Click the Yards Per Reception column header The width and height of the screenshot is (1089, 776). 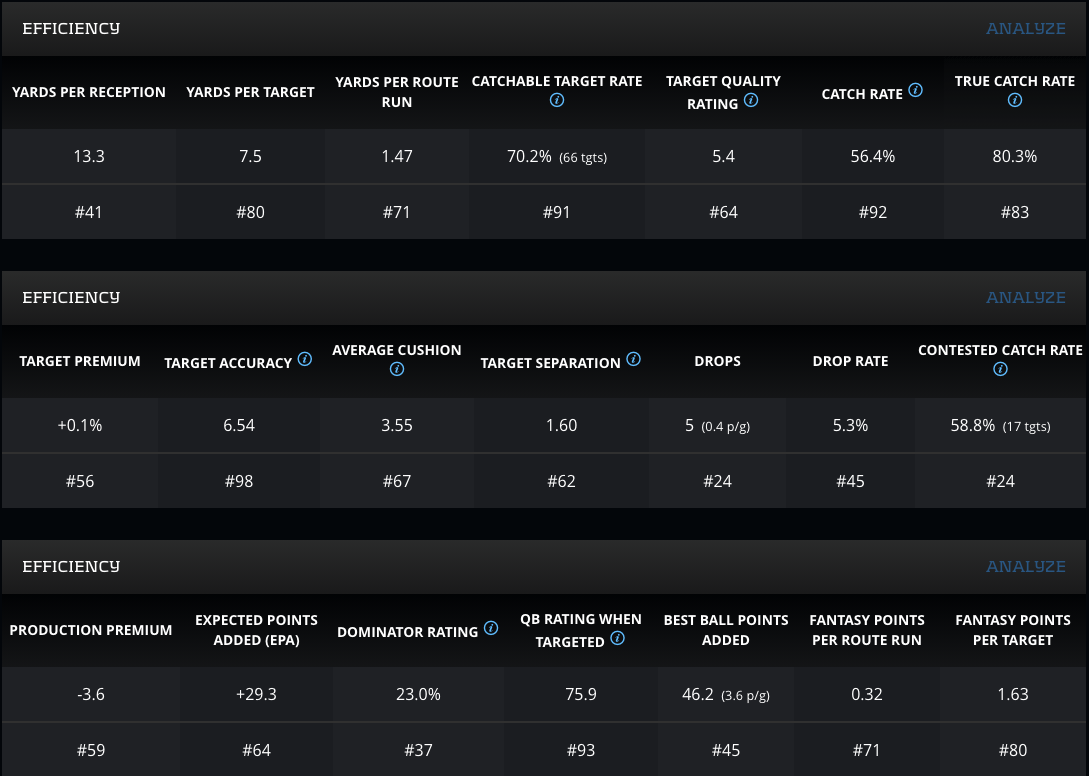pyautogui.click(x=89, y=92)
